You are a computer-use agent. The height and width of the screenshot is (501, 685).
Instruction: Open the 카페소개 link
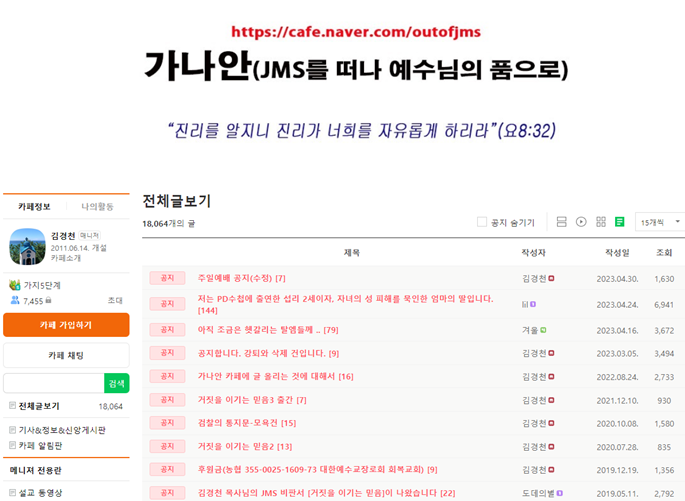coord(66,258)
